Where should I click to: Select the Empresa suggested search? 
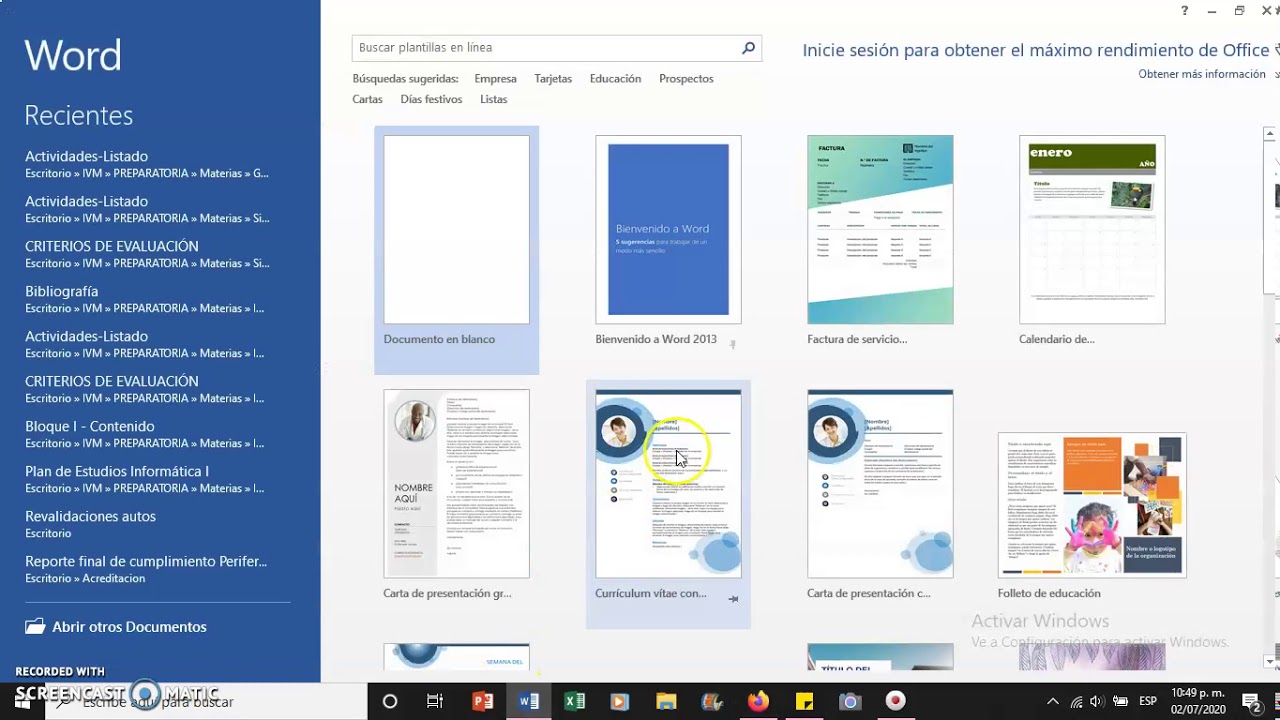pos(495,79)
